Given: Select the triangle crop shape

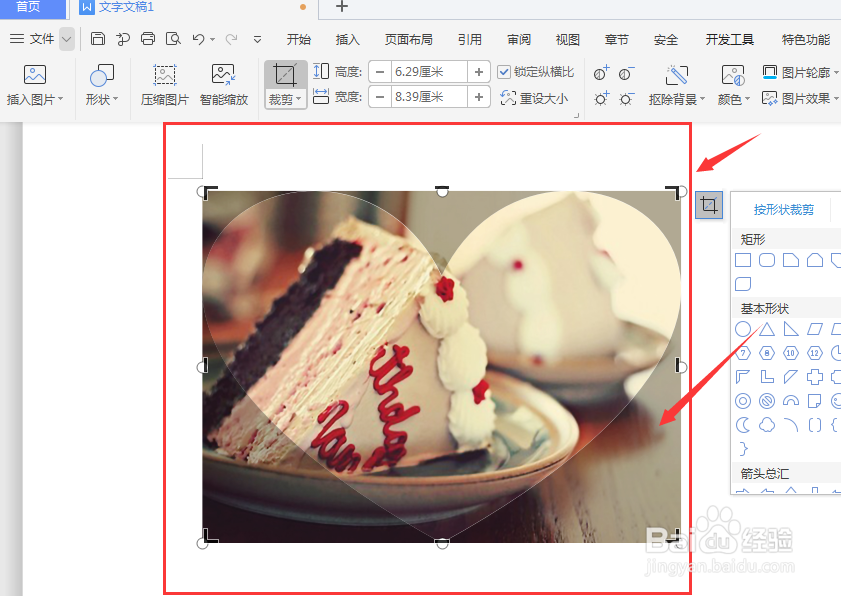Looking at the screenshot, I should [x=767, y=328].
